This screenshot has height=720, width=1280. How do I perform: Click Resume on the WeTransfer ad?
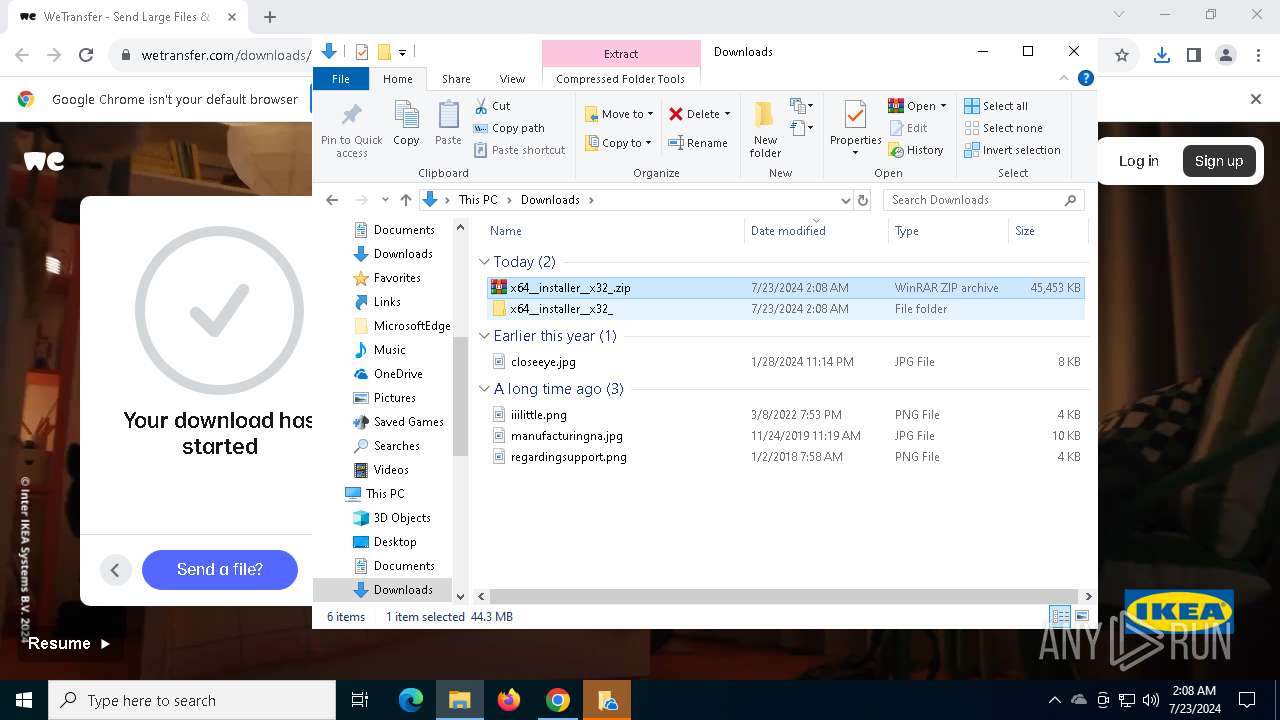69,643
